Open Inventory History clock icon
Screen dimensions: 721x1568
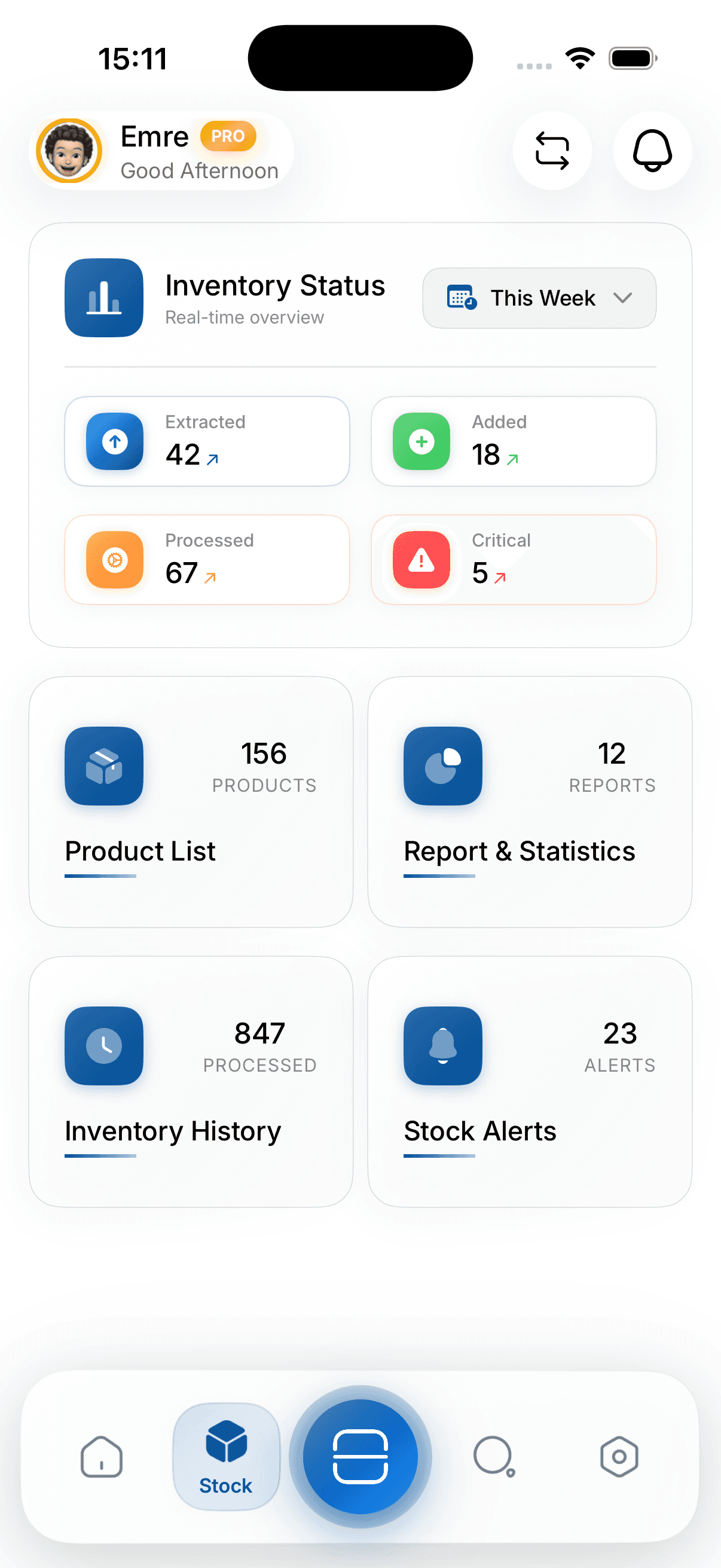tap(104, 1045)
